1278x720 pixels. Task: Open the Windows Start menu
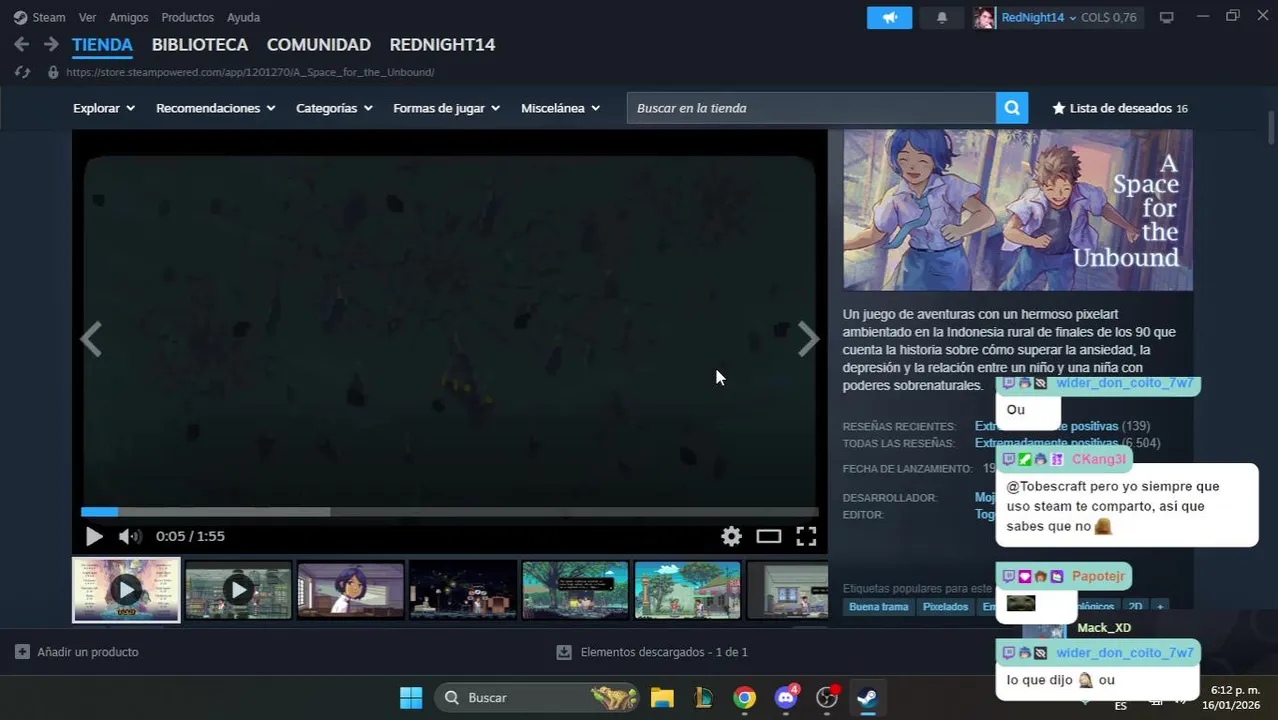pyautogui.click(x=410, y=697)
